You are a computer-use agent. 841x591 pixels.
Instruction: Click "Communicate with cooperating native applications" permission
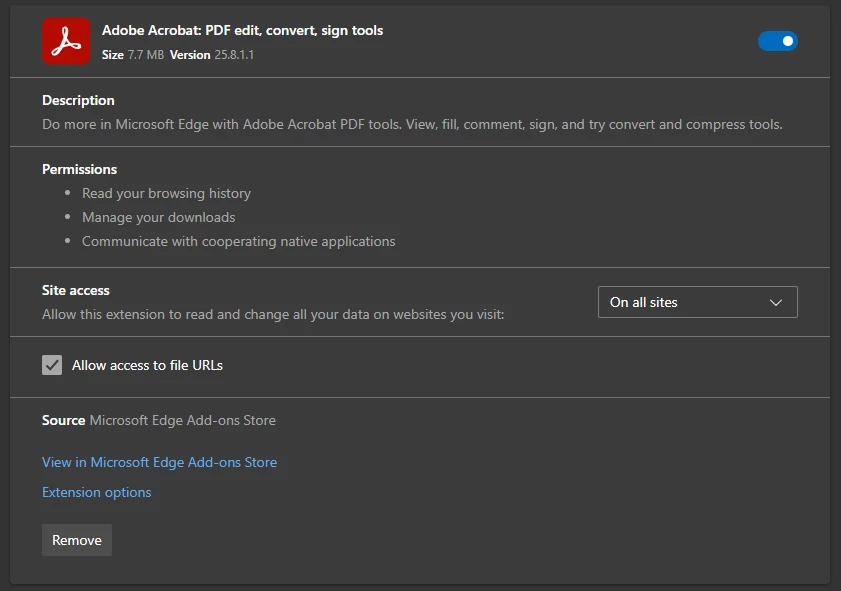click(238, 241)
